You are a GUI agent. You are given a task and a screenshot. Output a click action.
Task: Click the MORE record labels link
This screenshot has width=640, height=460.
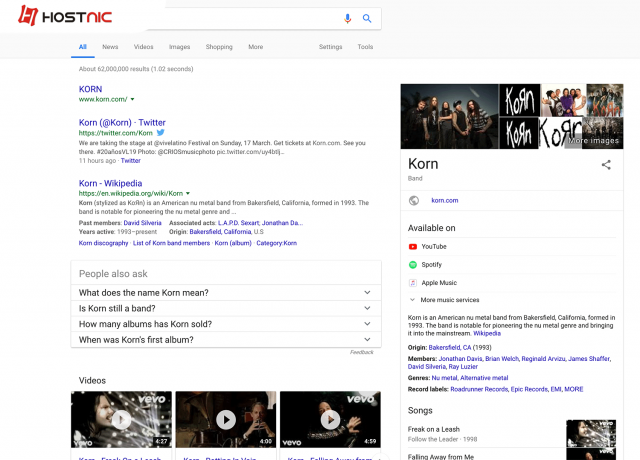point(573,389)
